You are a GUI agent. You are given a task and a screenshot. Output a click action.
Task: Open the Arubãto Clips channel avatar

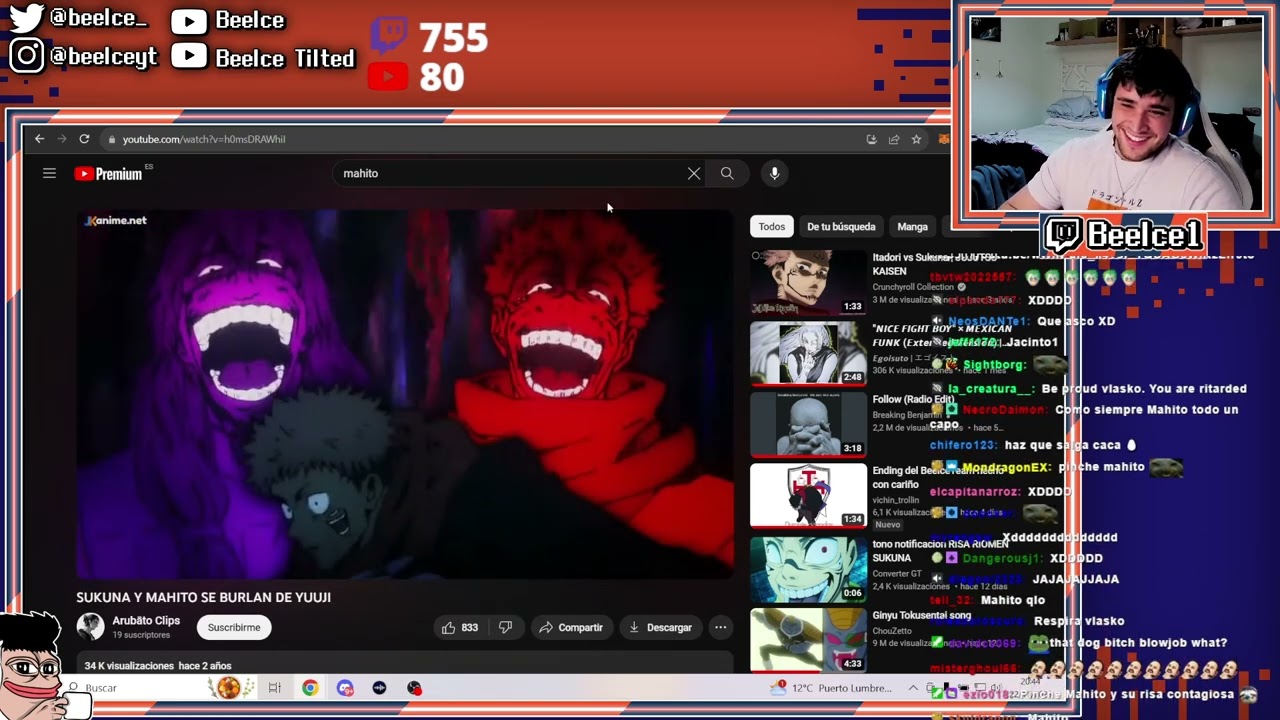(90, 627)
